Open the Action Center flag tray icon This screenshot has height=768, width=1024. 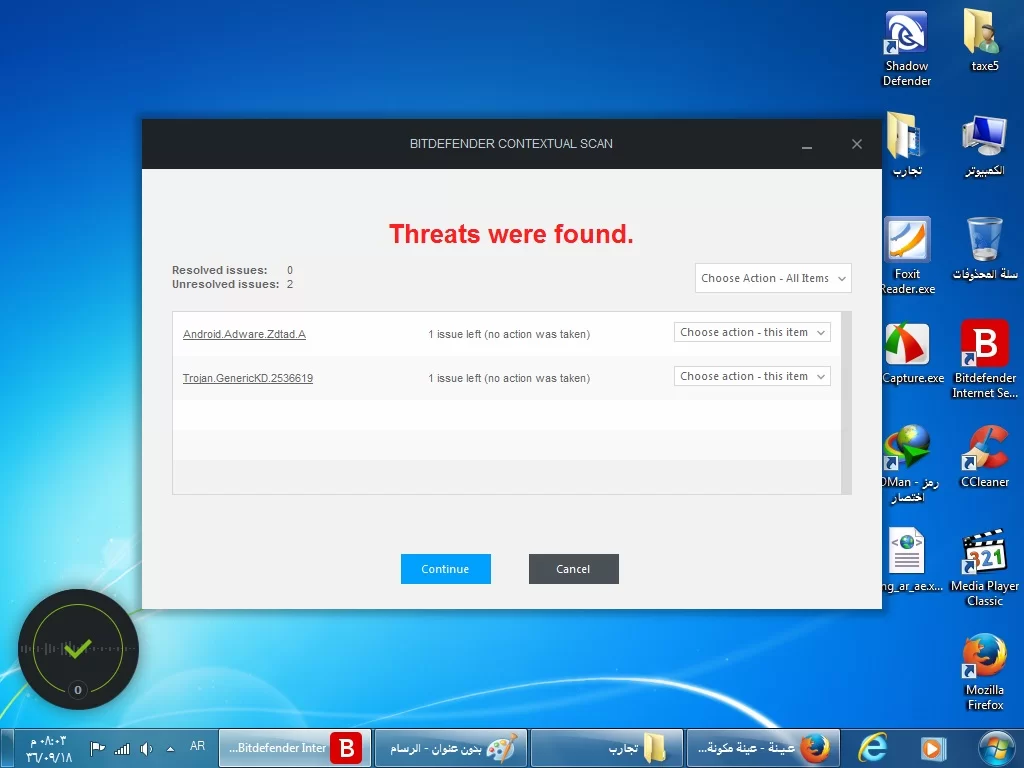(97, 748)
